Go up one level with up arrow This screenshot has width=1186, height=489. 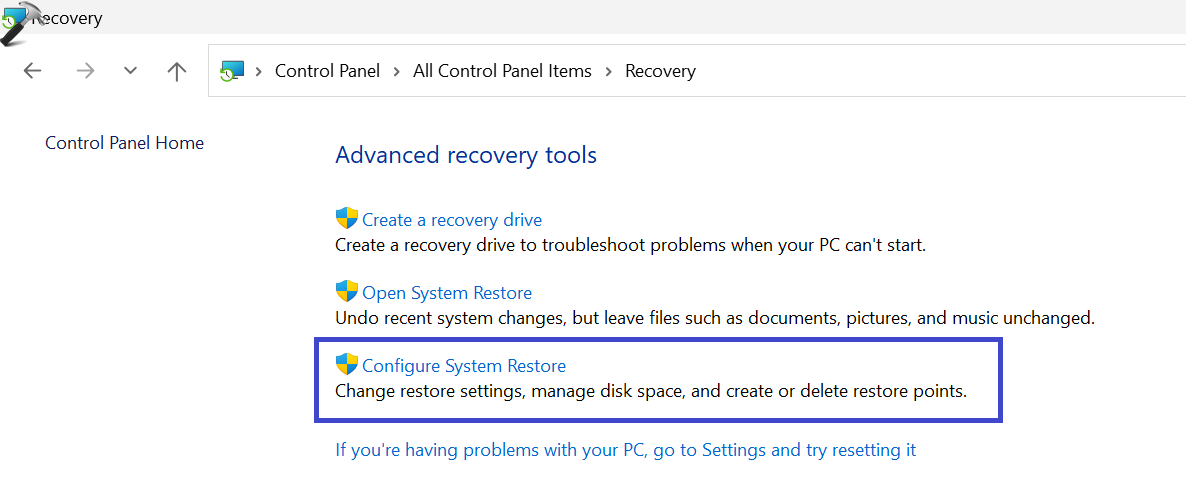click(177, 71)
